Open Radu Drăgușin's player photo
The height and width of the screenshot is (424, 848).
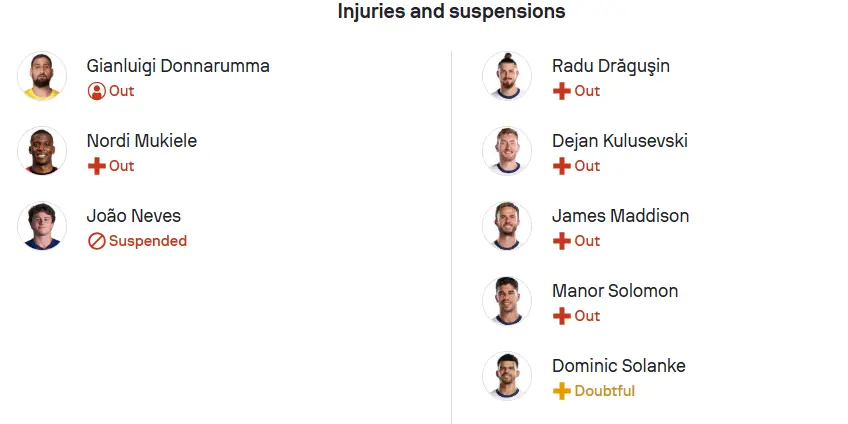tap(507, 76)
